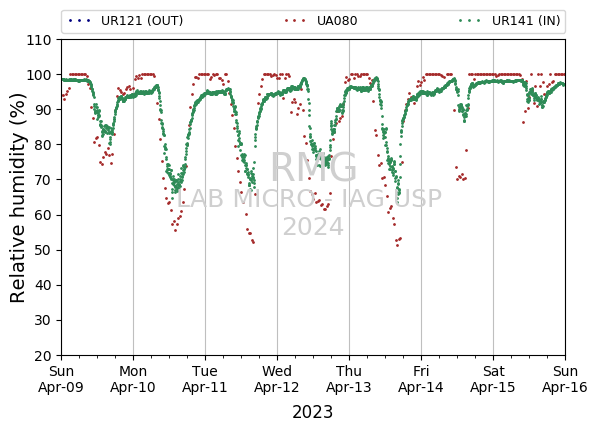Click the green dotted UR141 legend marker

pos(469,21)
